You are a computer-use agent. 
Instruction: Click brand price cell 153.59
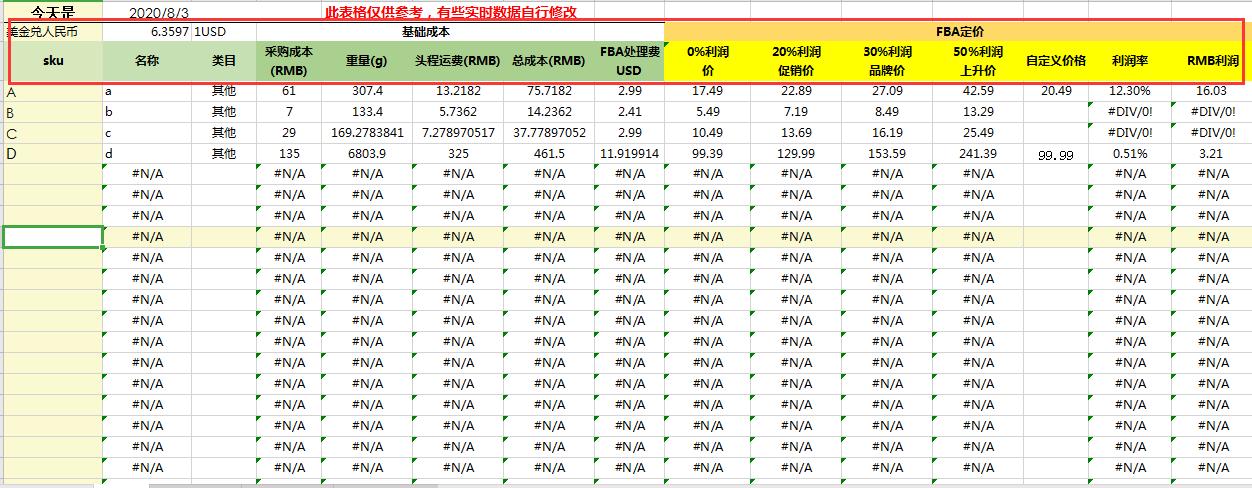[885, 154]
